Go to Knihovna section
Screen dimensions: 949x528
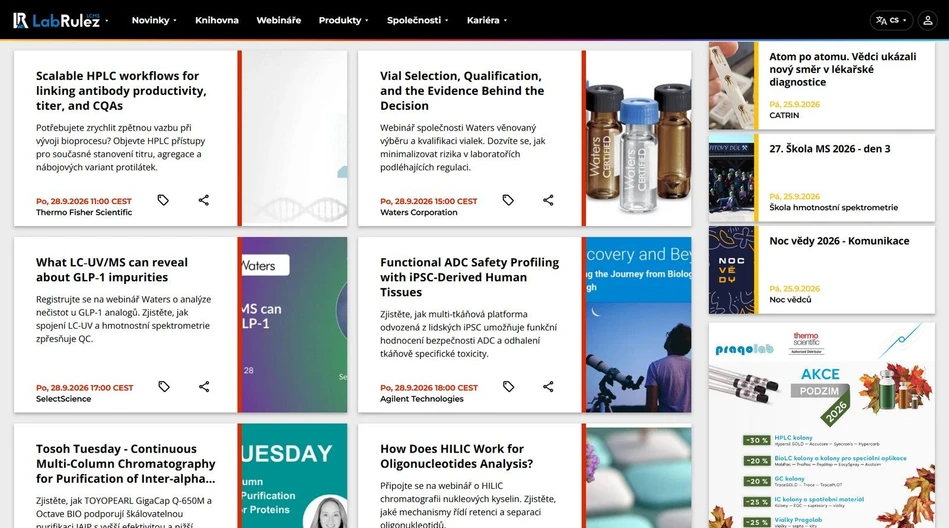tap(217, 20)
